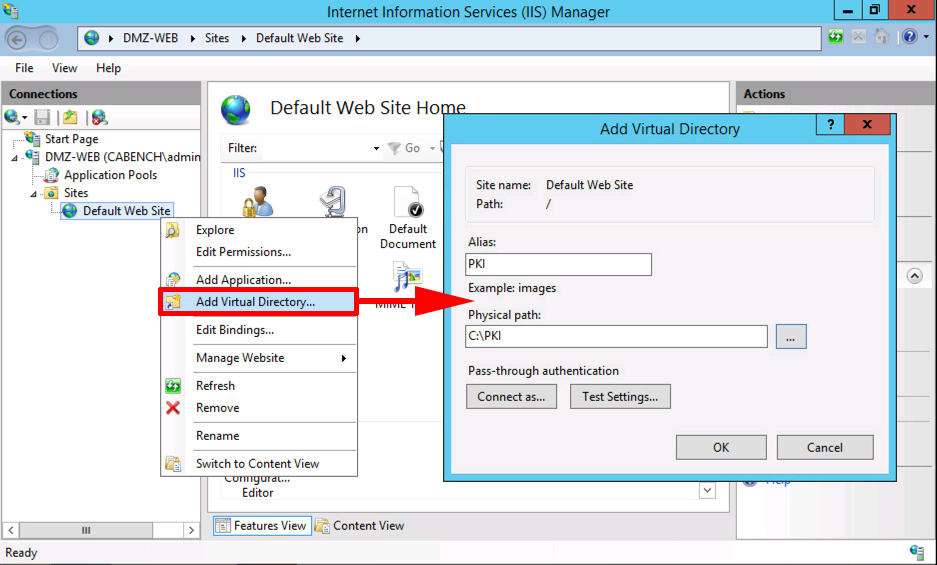
Task: Click the refresh page icon in top toolbar
Action: coord(835,37)
